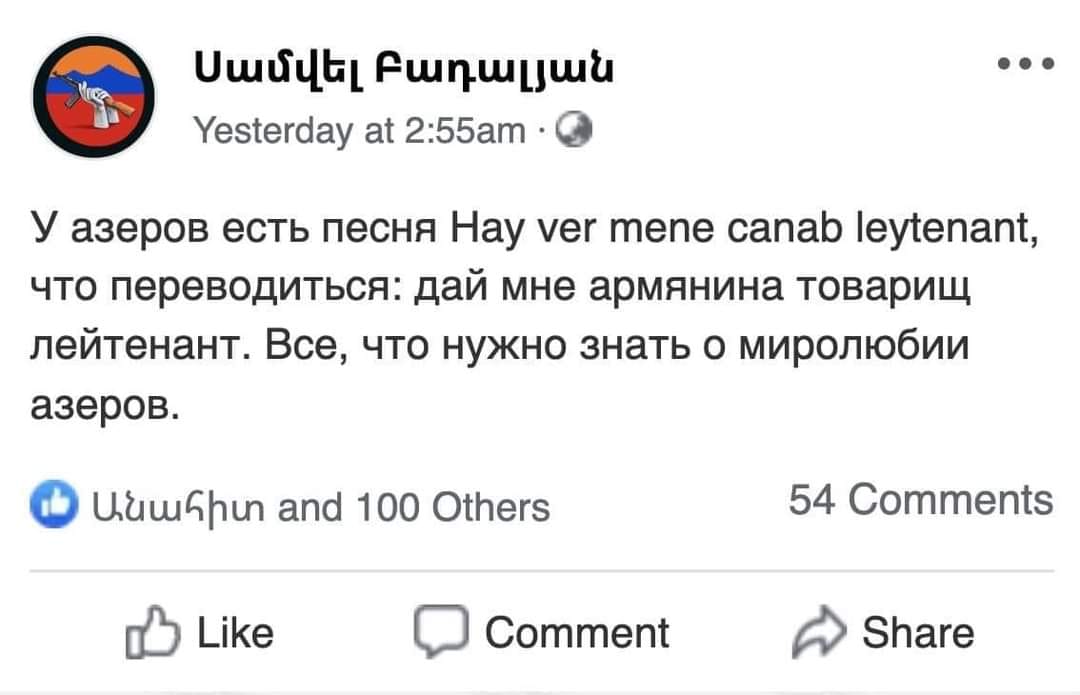Click the last word азеров in the post
The image size is (1080, 695).
[x=105, y=406]
